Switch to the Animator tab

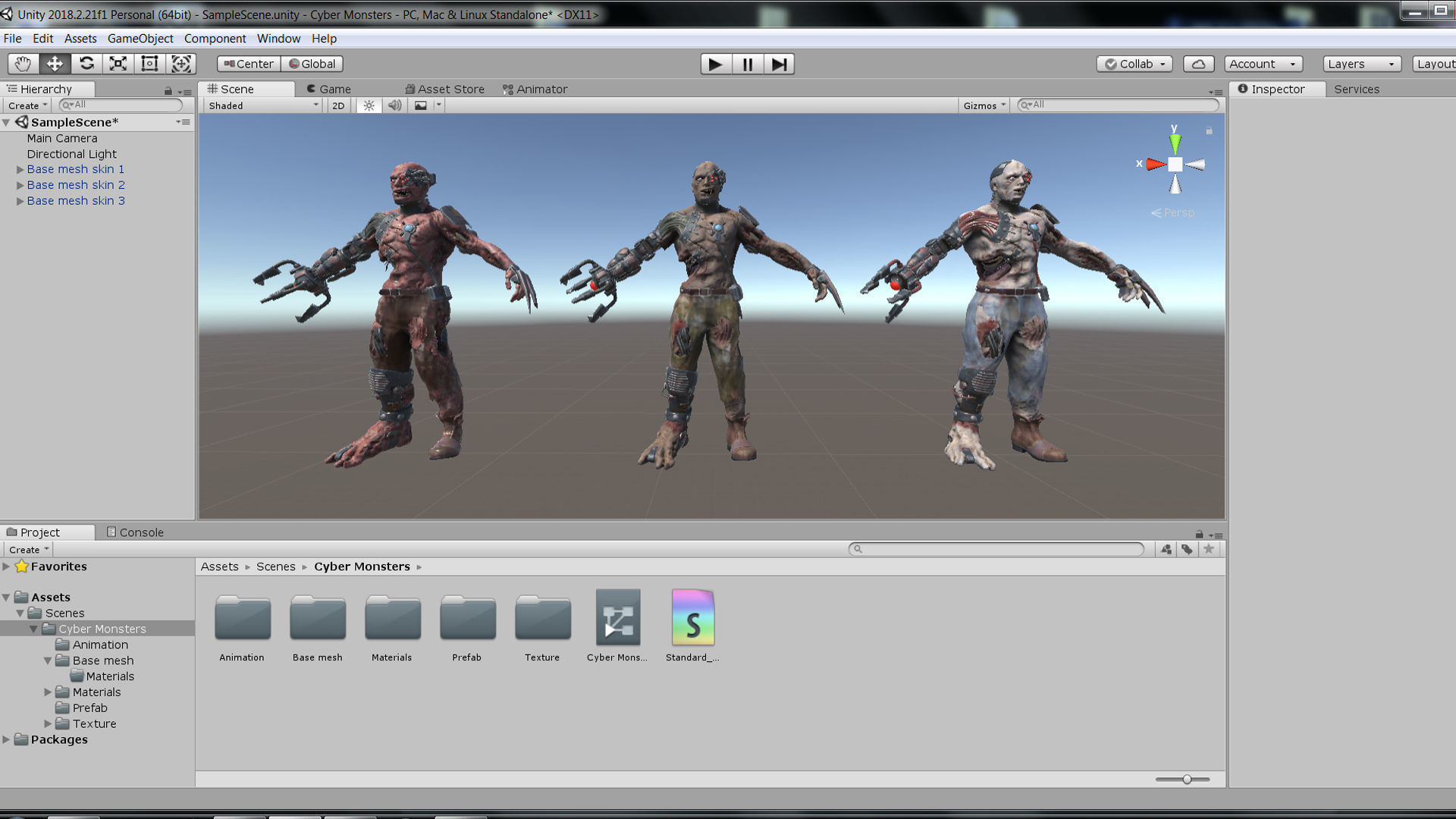(535, 89)
